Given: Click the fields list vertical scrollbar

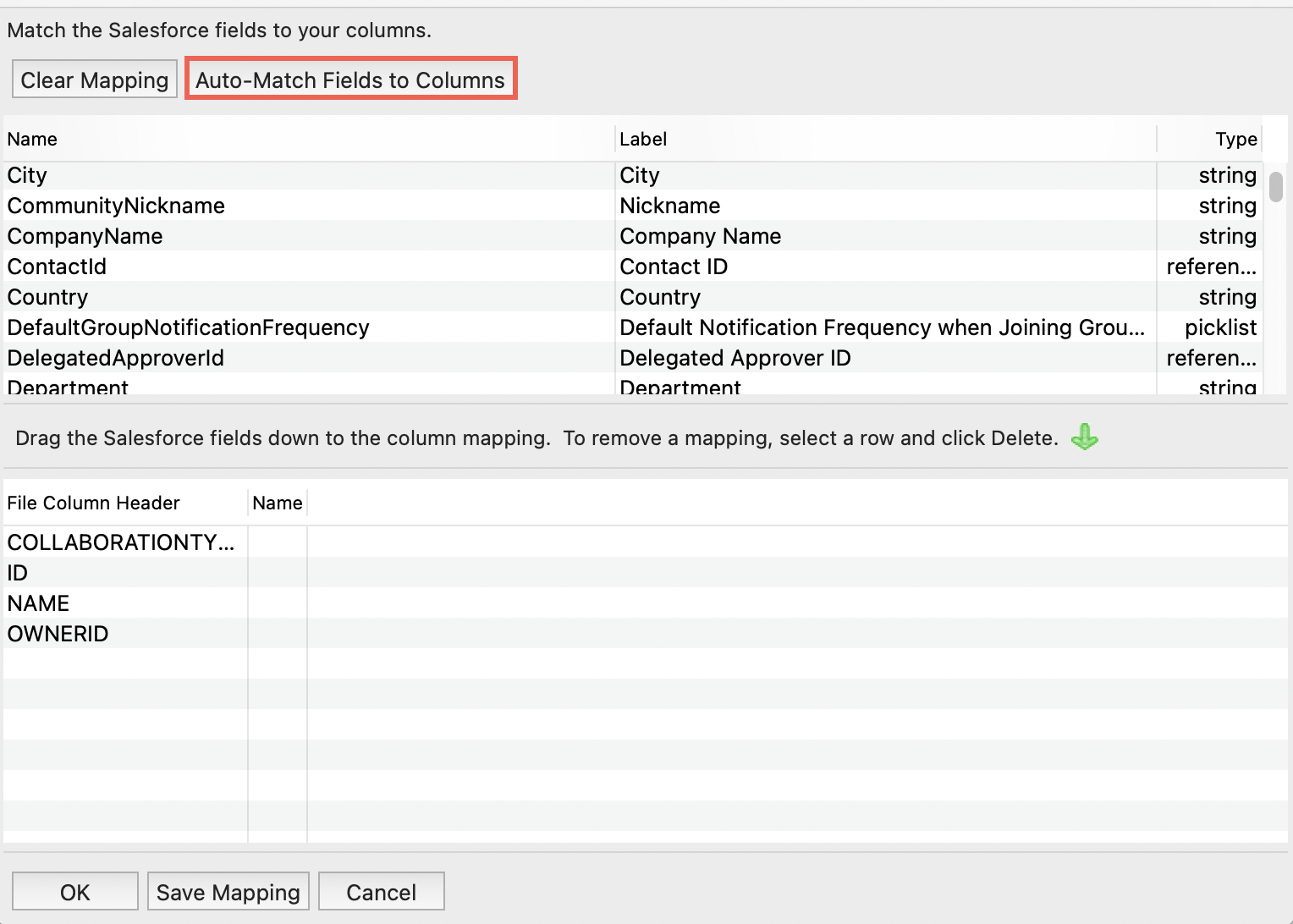Looking at the screenshot, I should (x=1276, y=186).
